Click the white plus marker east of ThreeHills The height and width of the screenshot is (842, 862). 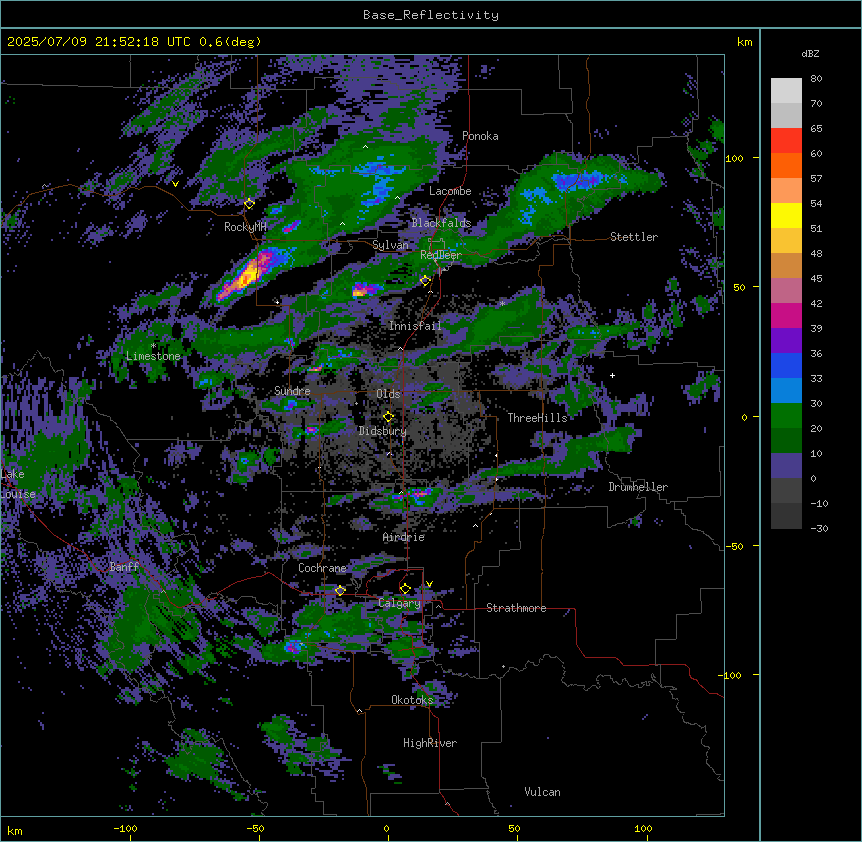point(612,375)
